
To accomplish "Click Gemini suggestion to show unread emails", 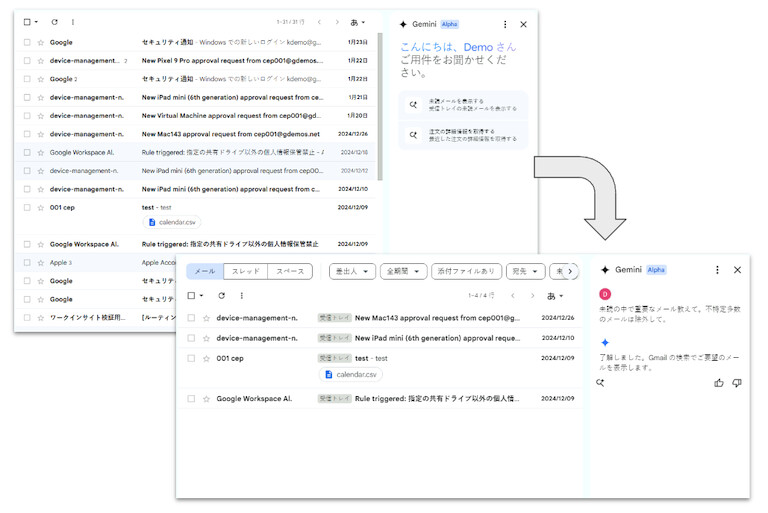I will 463,104.
